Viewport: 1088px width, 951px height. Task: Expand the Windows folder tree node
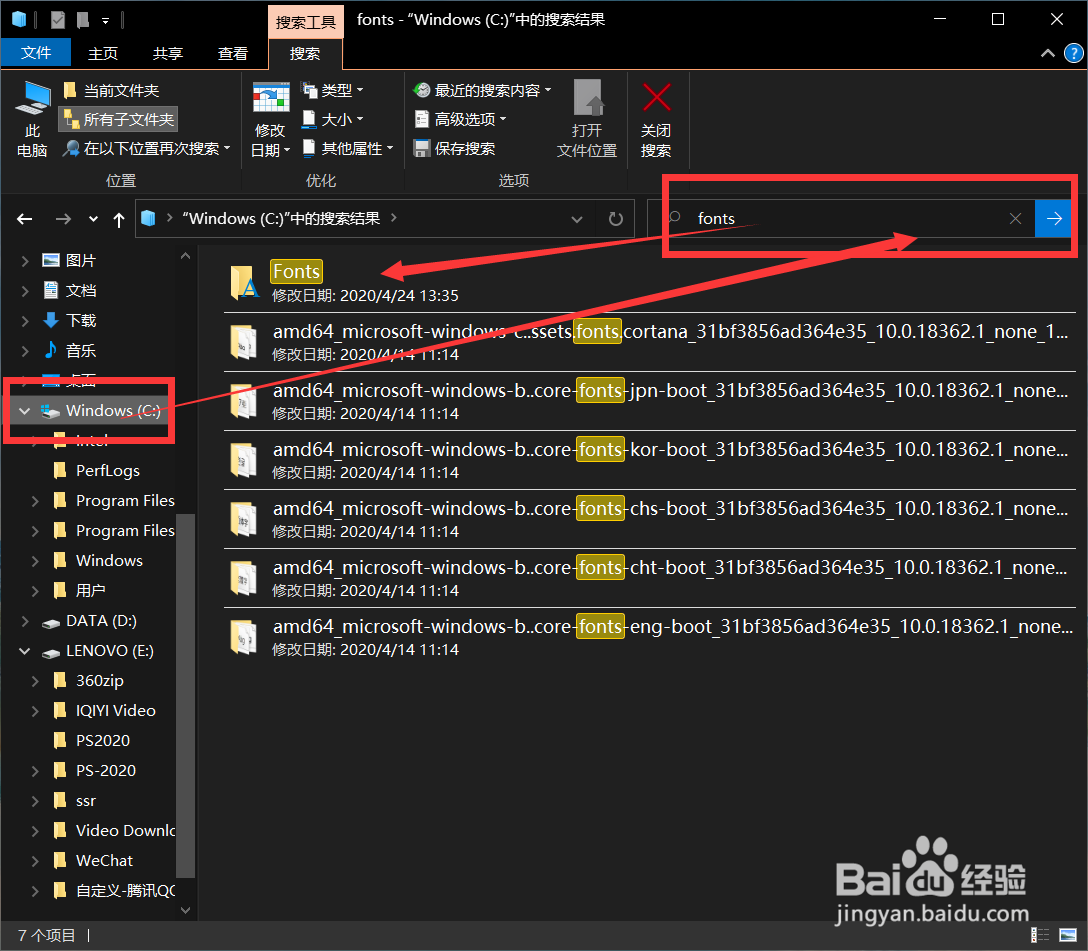(x=35, y=560)
